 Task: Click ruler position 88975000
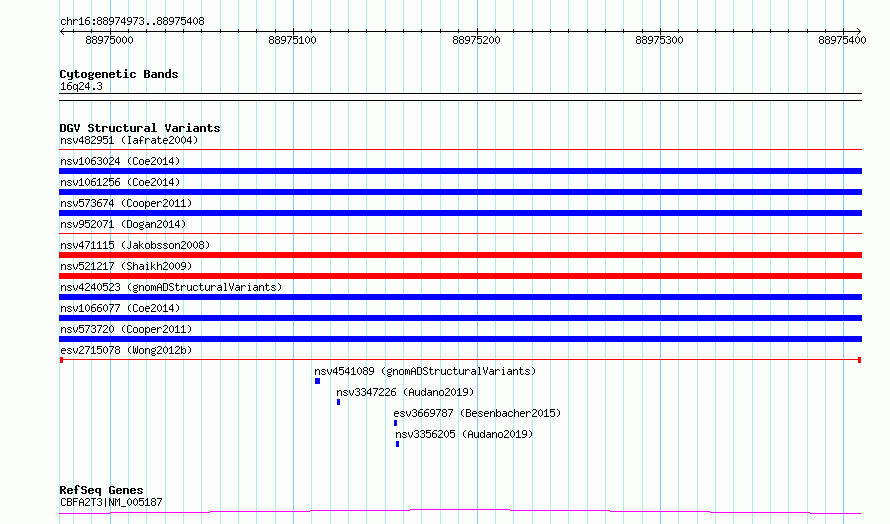109,40
